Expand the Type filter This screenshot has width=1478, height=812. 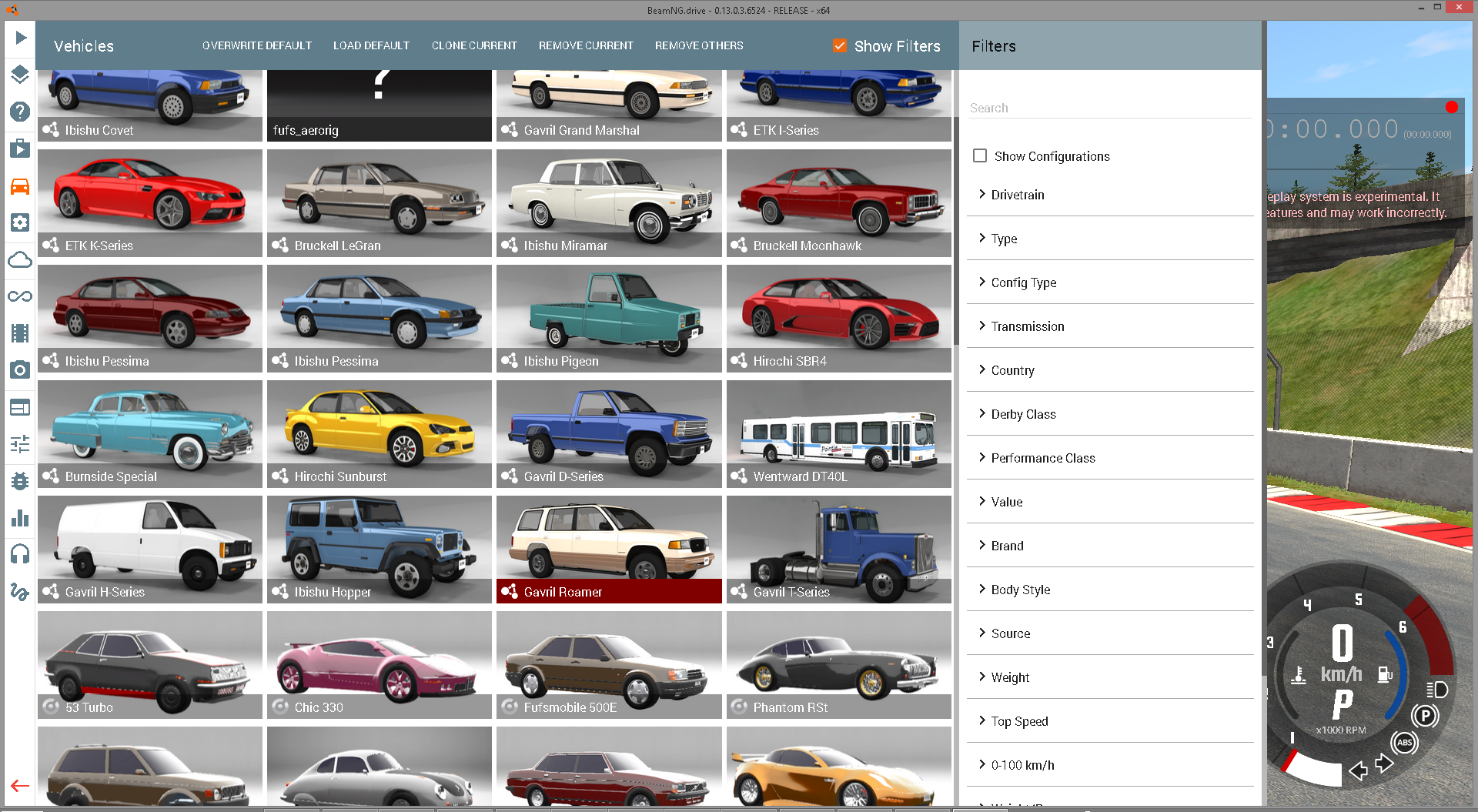coord(1110,239)
